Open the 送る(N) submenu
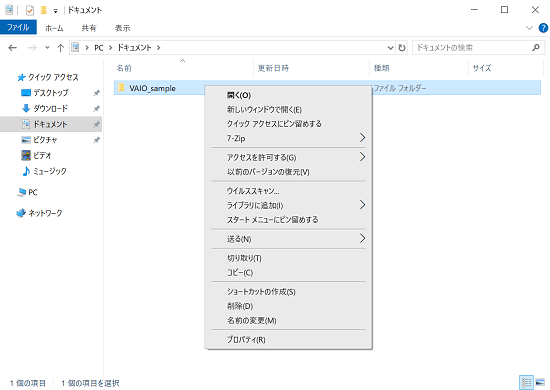The height and width of the screenshot is (390, 550). (288, 239)
